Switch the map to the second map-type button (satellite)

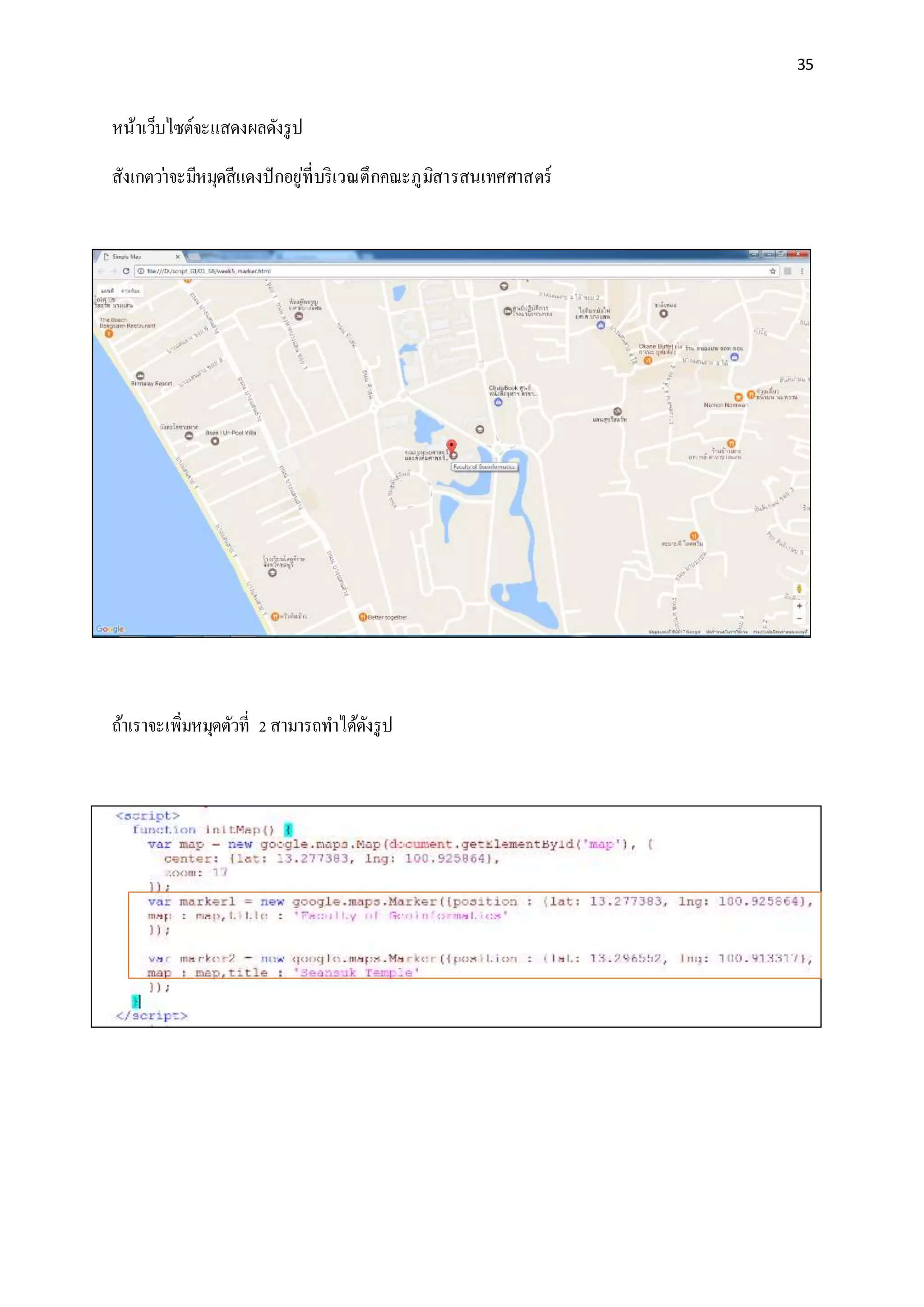pyautogui.click(x=130, y=291)
